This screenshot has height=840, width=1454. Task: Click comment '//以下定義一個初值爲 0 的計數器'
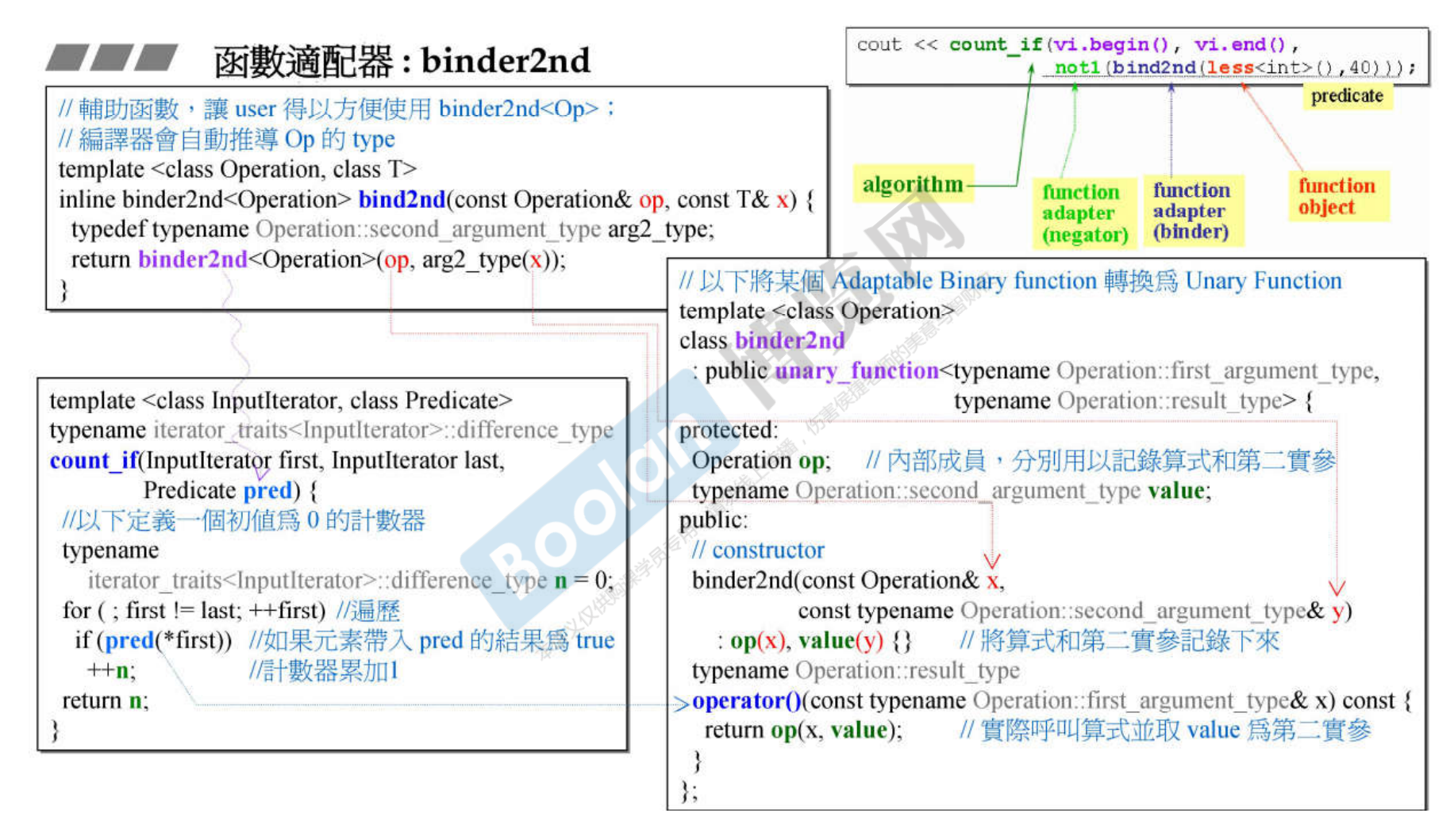pyautogui.click(x=244, y=520)
